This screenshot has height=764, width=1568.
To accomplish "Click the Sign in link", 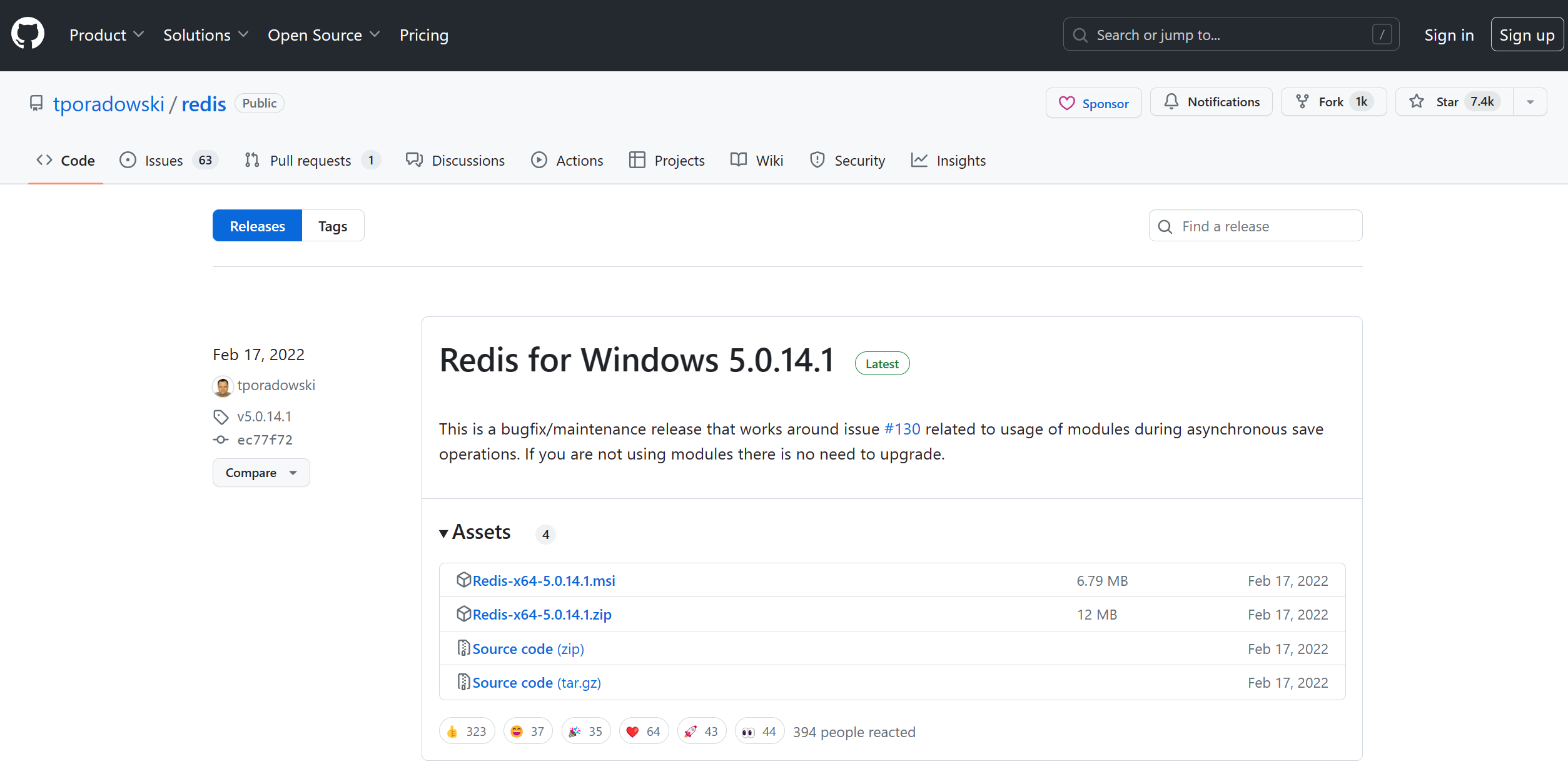I will coord(1449,35).
